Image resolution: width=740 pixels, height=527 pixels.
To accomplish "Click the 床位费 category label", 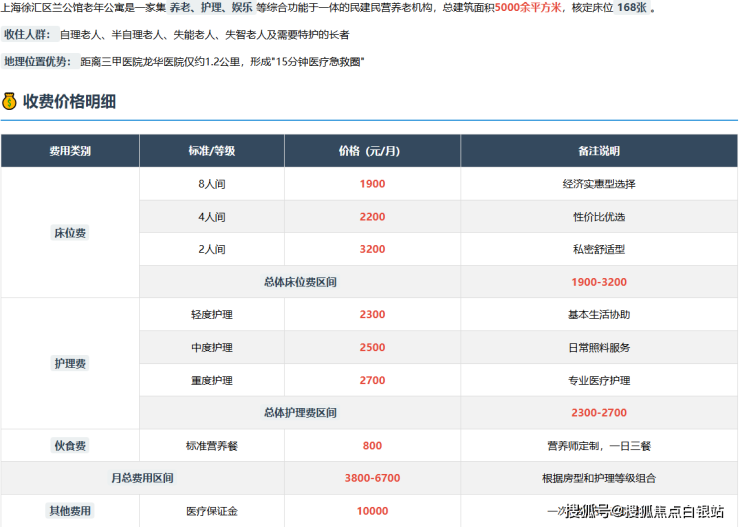I will pyautogui.click(x=70, y=233).
